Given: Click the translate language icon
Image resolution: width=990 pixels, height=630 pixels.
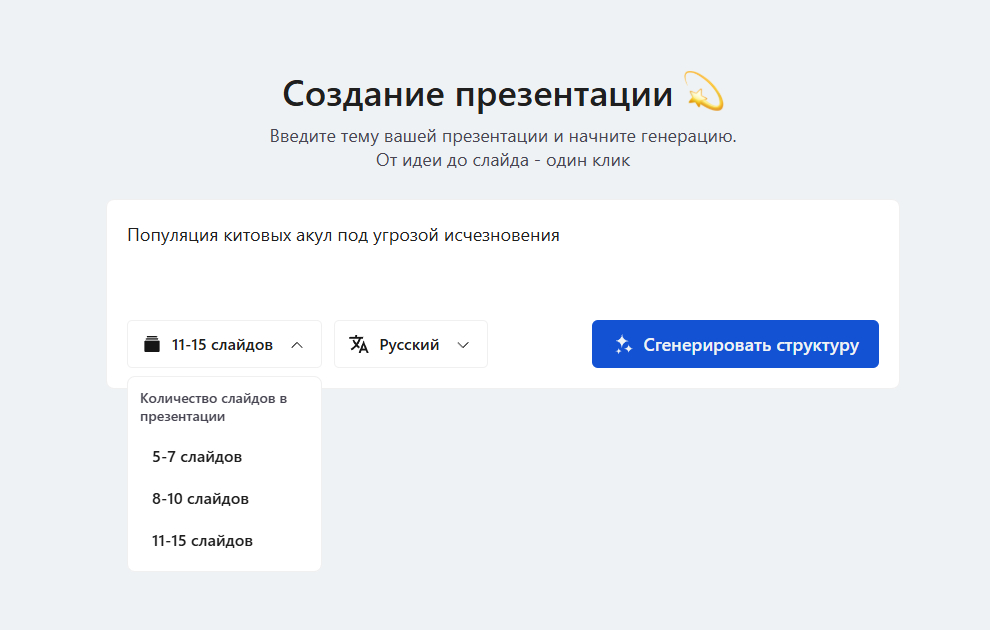Looking at the screenshot, I should pyautogui.click(x=359, y=344).
